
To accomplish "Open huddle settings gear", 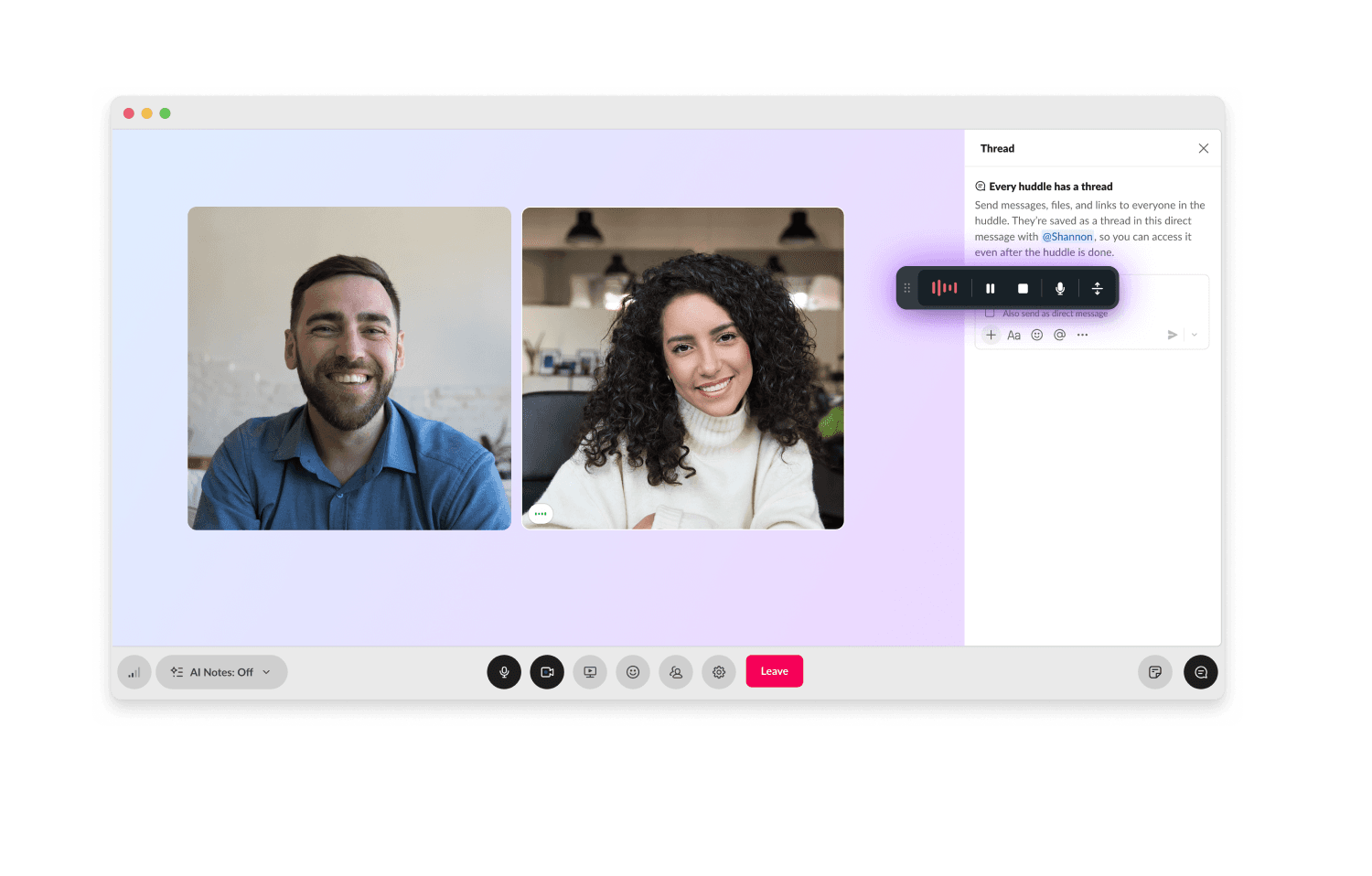I will (x=719, y=672).
